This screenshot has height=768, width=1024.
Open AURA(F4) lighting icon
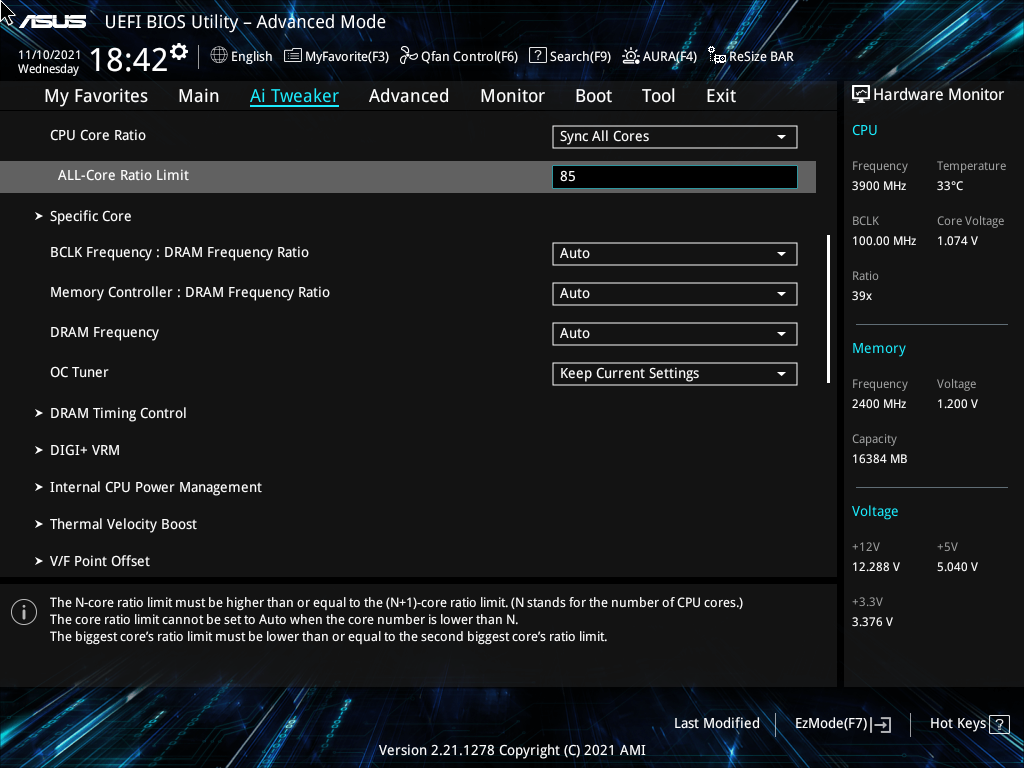coord(631,56)
